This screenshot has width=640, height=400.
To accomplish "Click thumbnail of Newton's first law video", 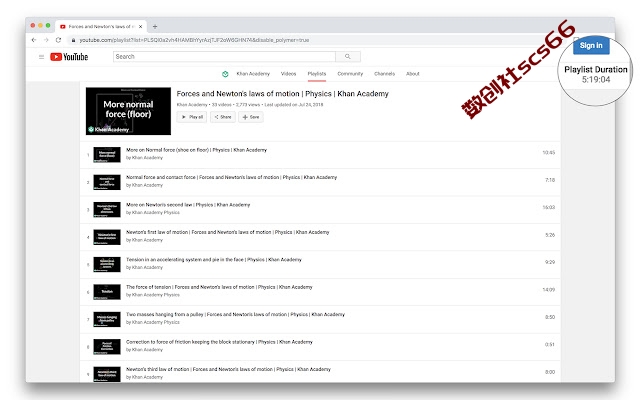I will 107,237.
